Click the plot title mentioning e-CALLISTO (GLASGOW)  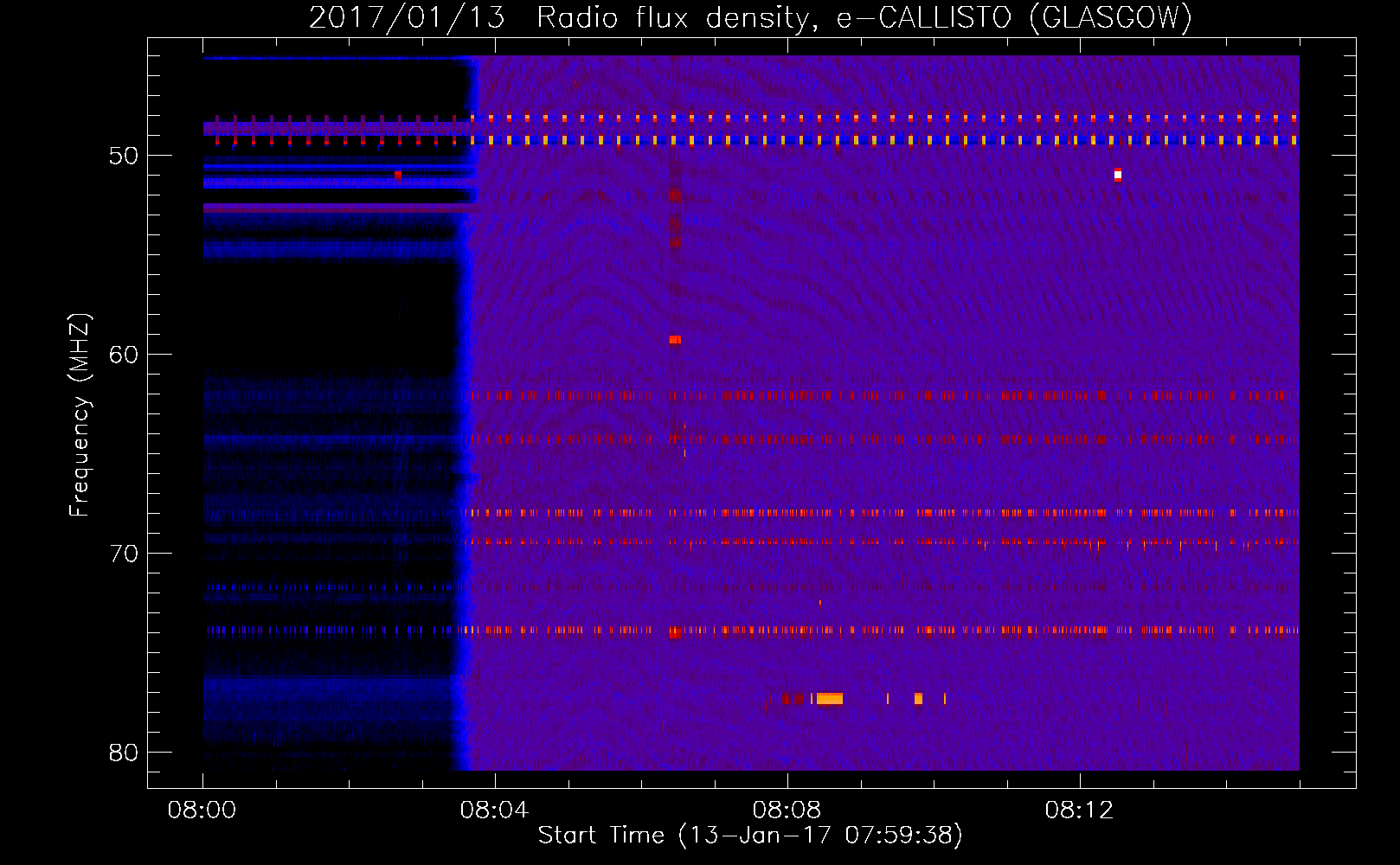coord(750,17)
